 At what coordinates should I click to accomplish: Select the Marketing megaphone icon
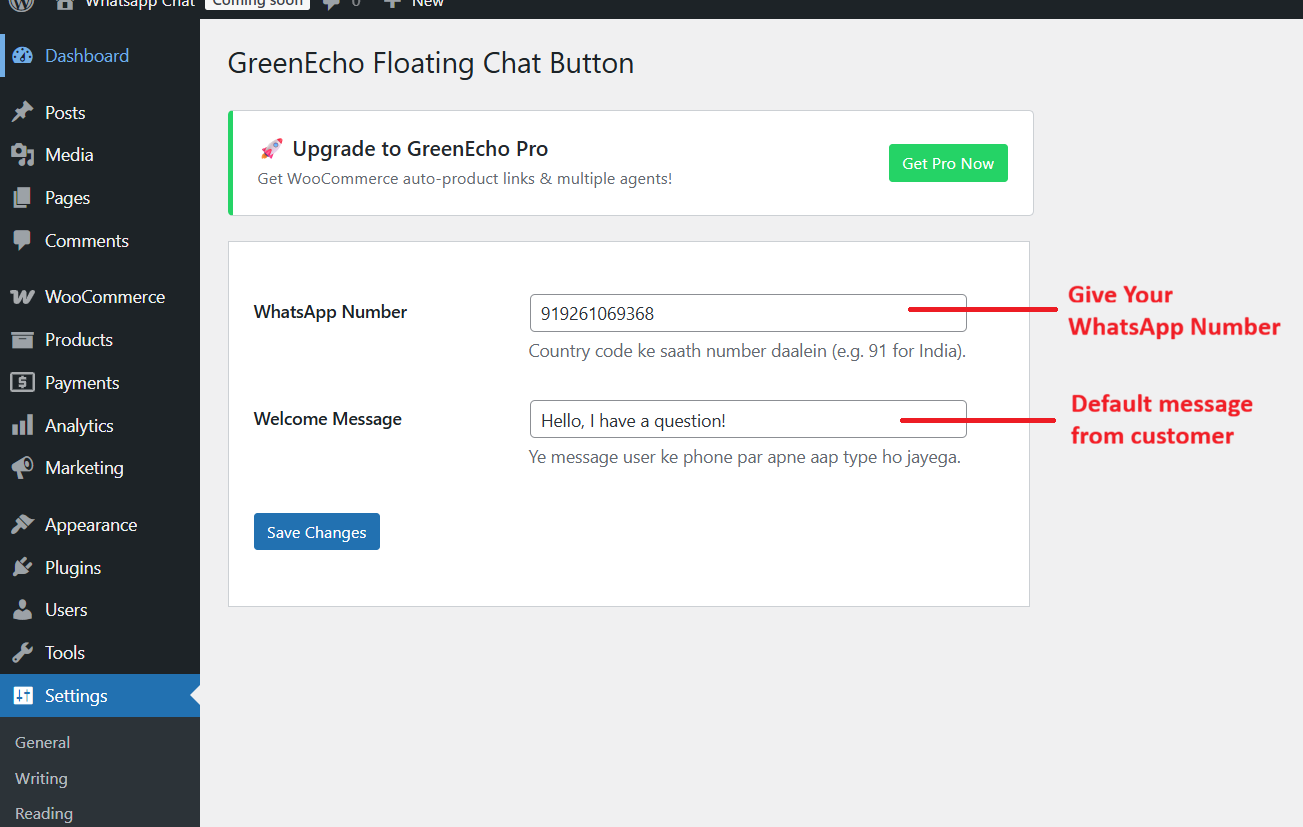point(23,468)
